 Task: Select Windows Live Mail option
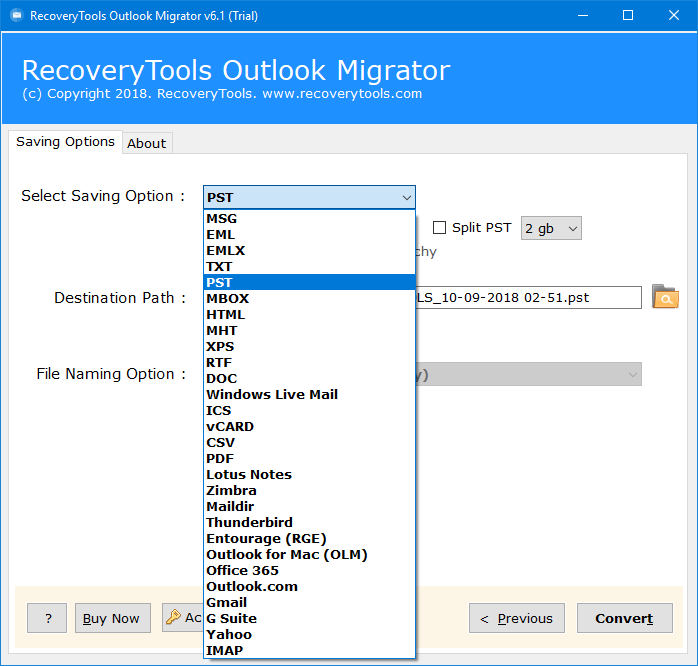[309, 395]
